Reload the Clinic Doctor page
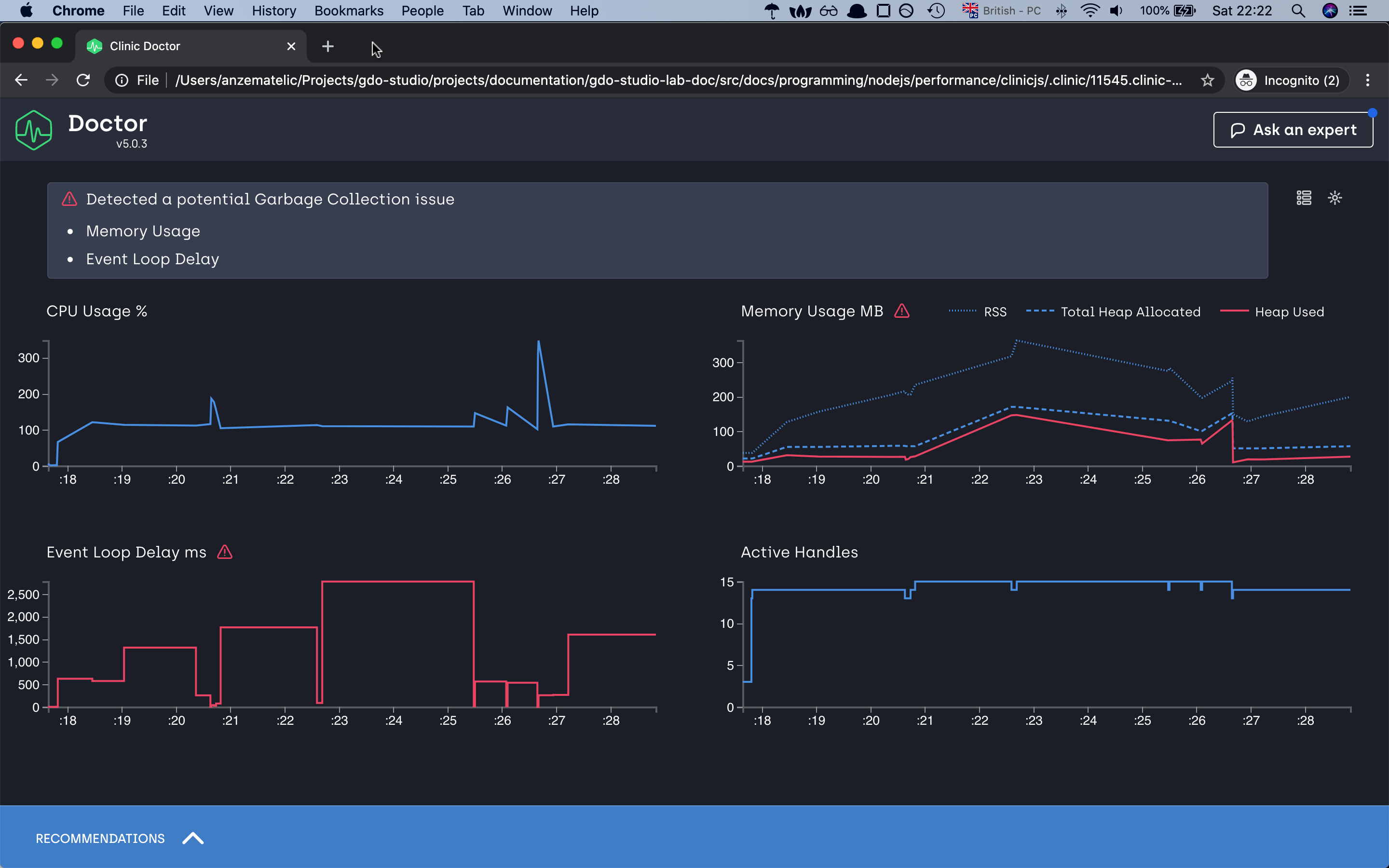Viewport: 1389px width, 868px height. click(83, 81)
